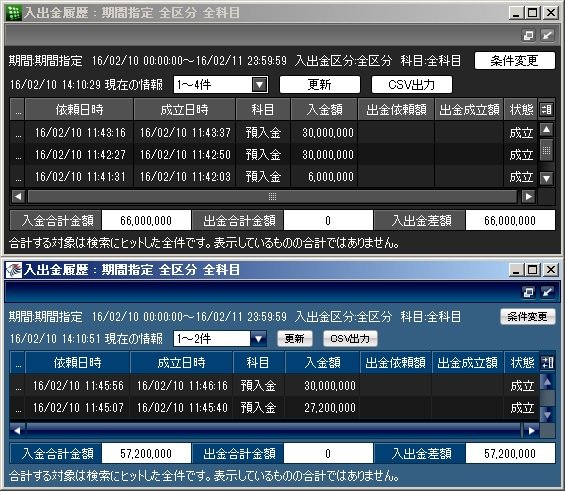This screenshot has height=491, width=565.
Task: Click ellipsis cell of 11:42:27 row
Action: (17, 155)
